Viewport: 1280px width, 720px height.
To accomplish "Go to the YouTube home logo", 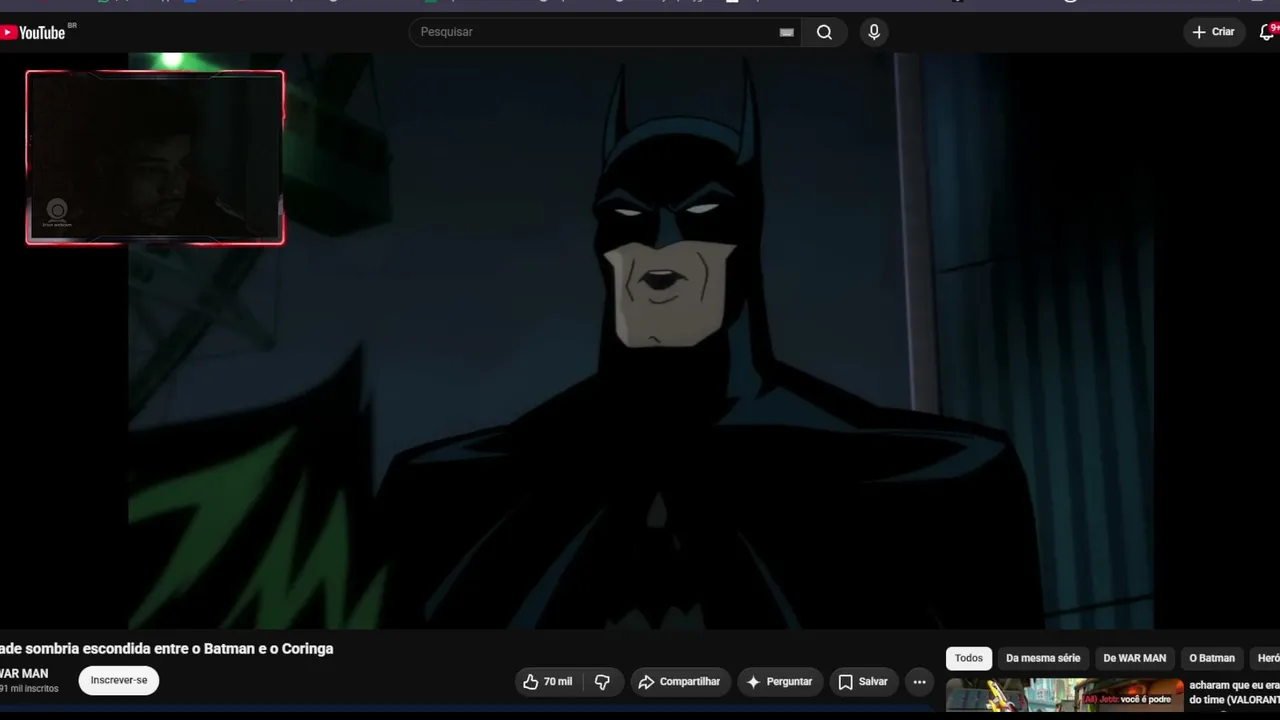I will click(x=34, y=32).
